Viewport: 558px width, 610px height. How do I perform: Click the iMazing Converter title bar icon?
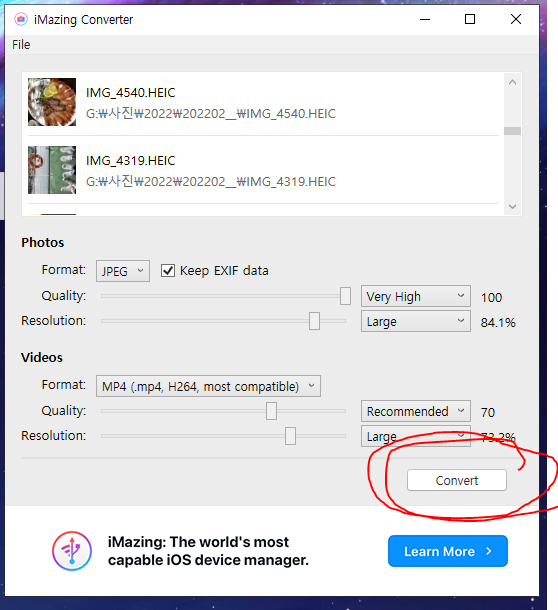click(x=21, y=19)
